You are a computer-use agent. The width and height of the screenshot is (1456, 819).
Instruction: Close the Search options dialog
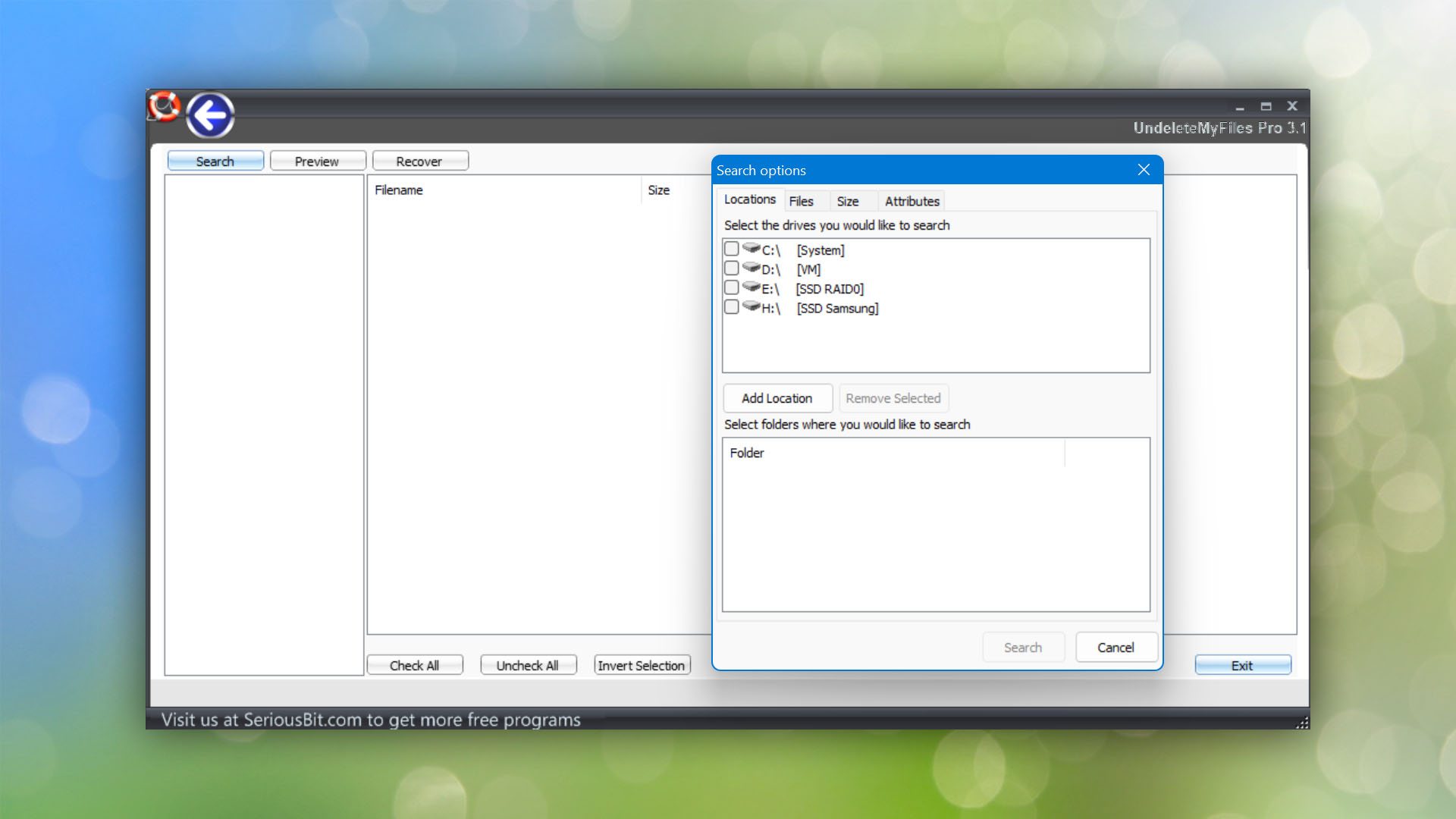[x=1144, y=170]
